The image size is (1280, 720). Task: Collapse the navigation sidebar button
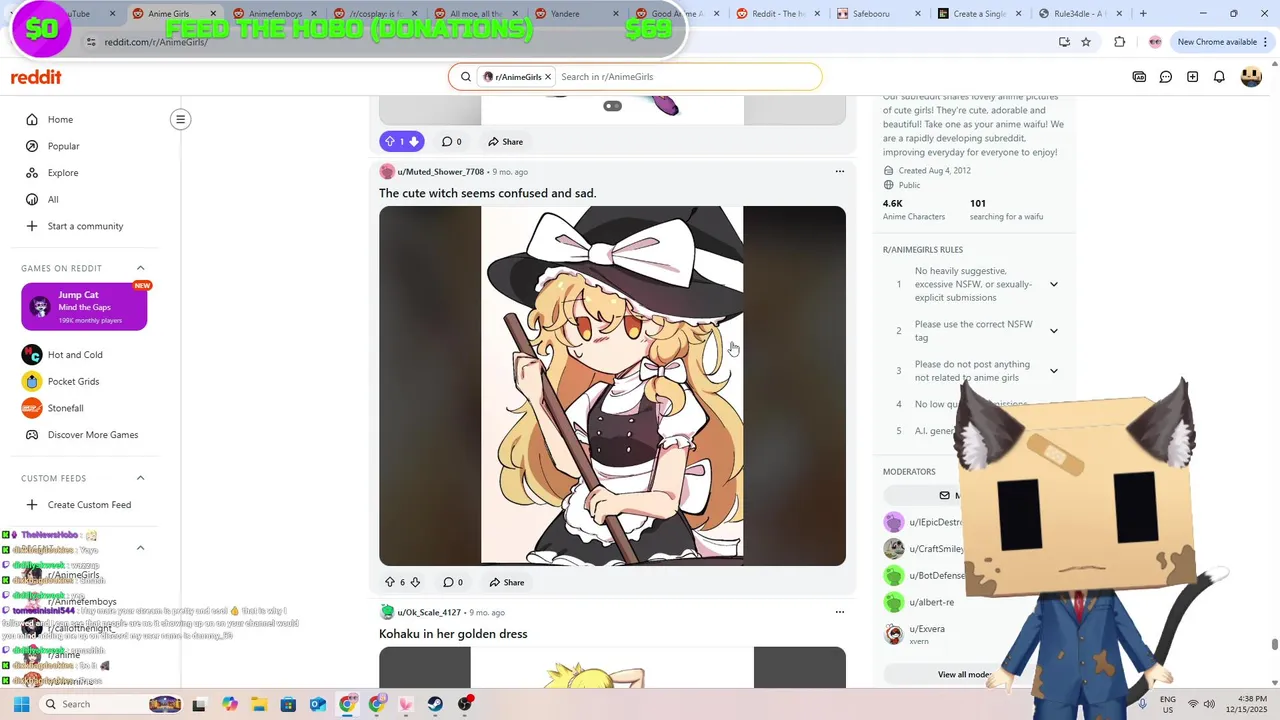pyautogui.click(x=180, y=119)
